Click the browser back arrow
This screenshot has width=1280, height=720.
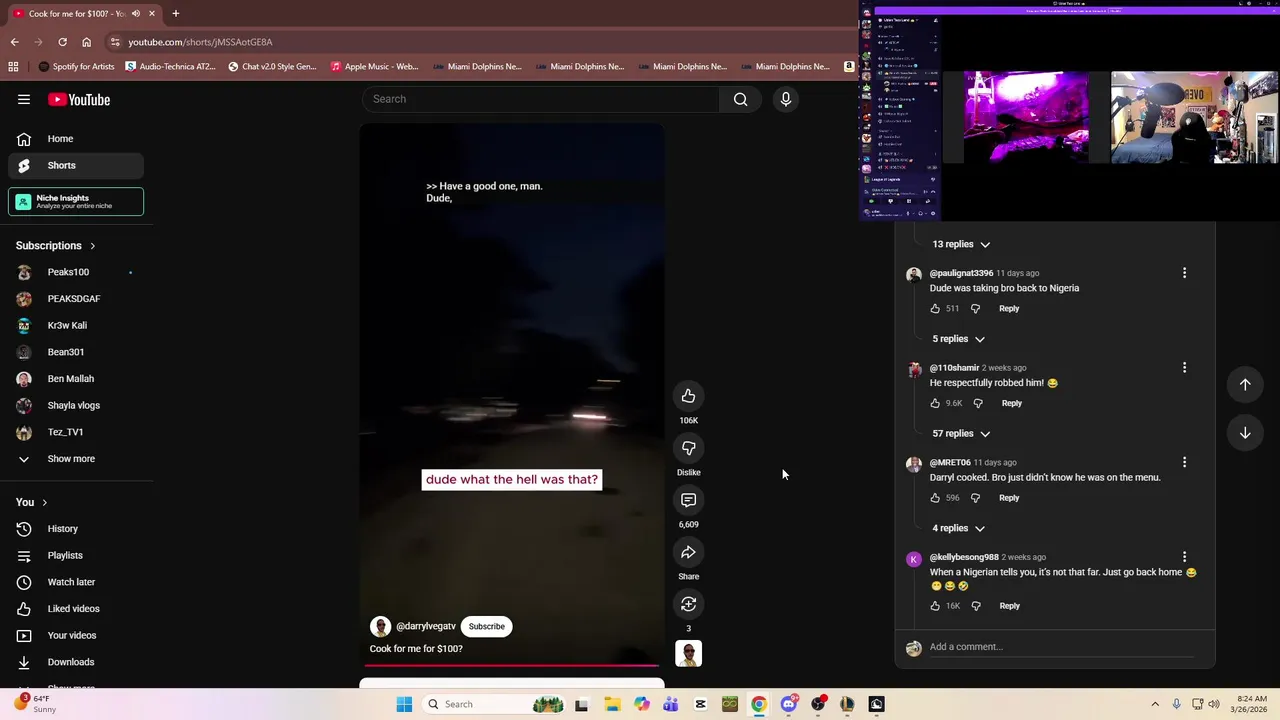click(x=14, y=42)
